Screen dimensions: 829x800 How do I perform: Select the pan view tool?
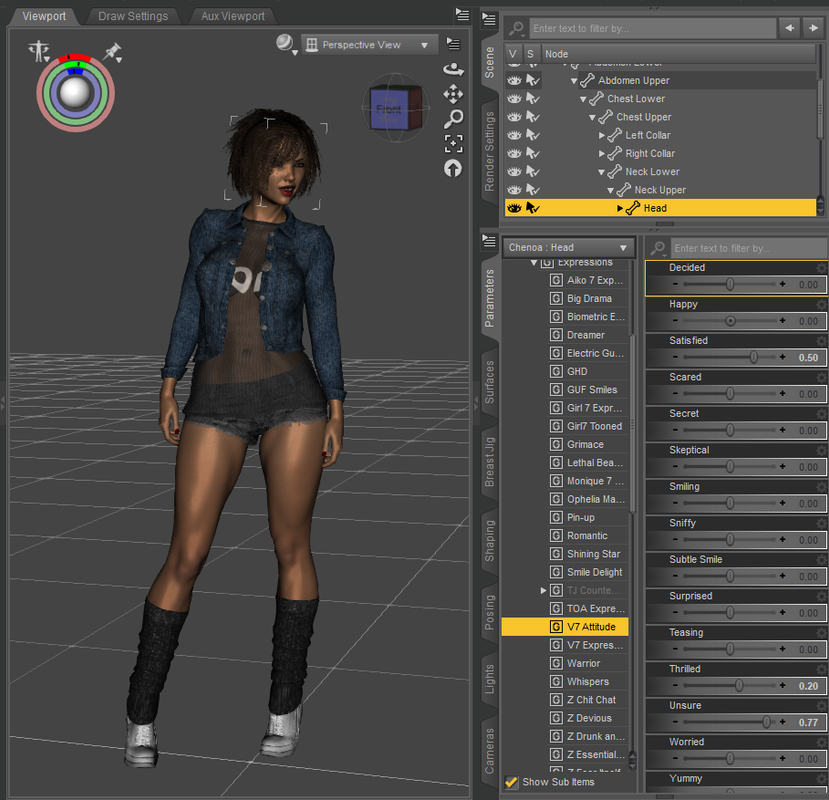(453, 95)
